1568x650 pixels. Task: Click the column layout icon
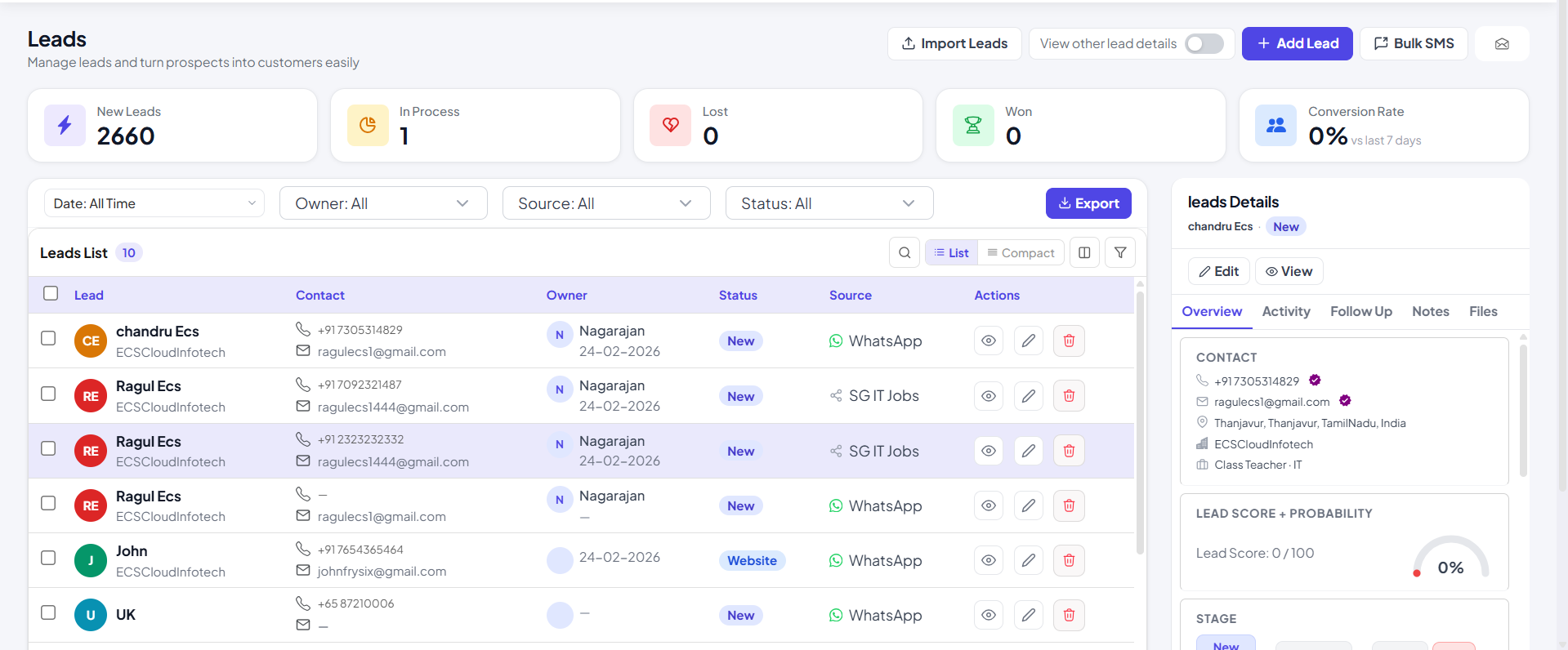click(1084, 253)
